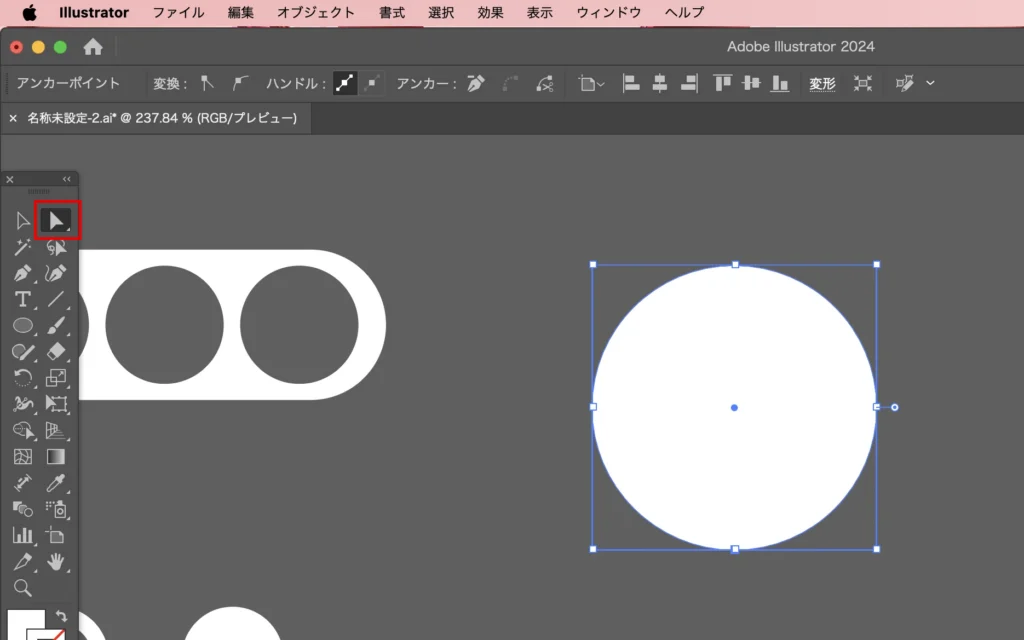Image resolution: width=1024 pixels, height=640 pixels.
Task: Select the Zoom magnifier tool
Action: click(23, 587)
